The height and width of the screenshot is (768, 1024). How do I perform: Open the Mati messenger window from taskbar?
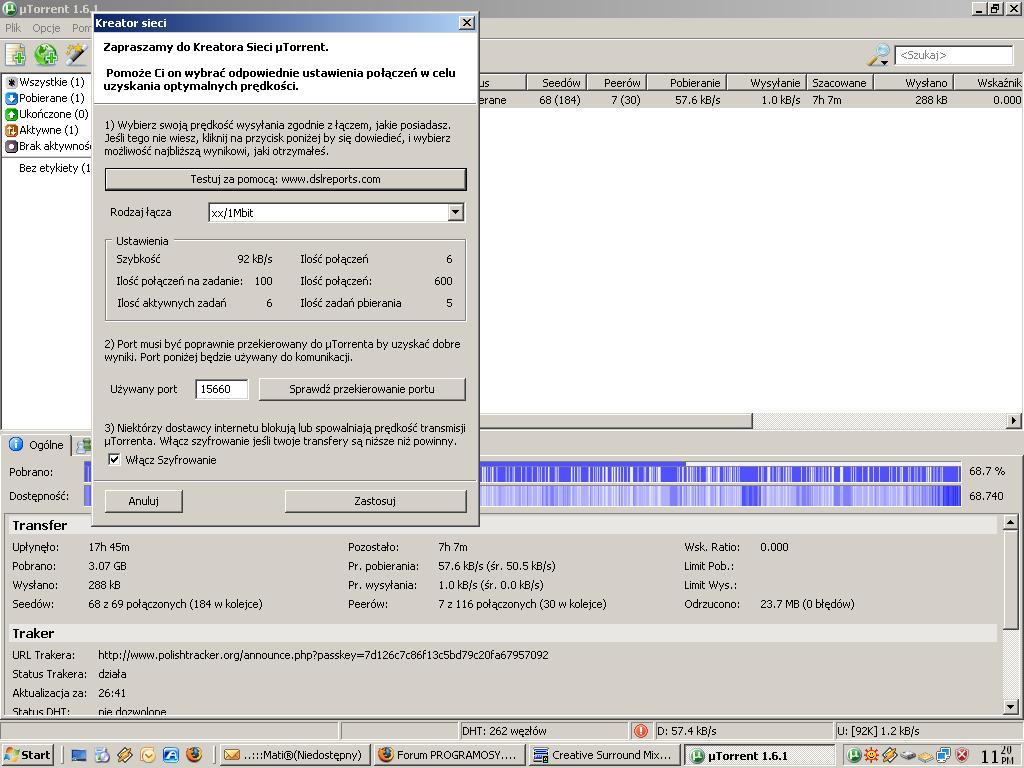[296, 755]
